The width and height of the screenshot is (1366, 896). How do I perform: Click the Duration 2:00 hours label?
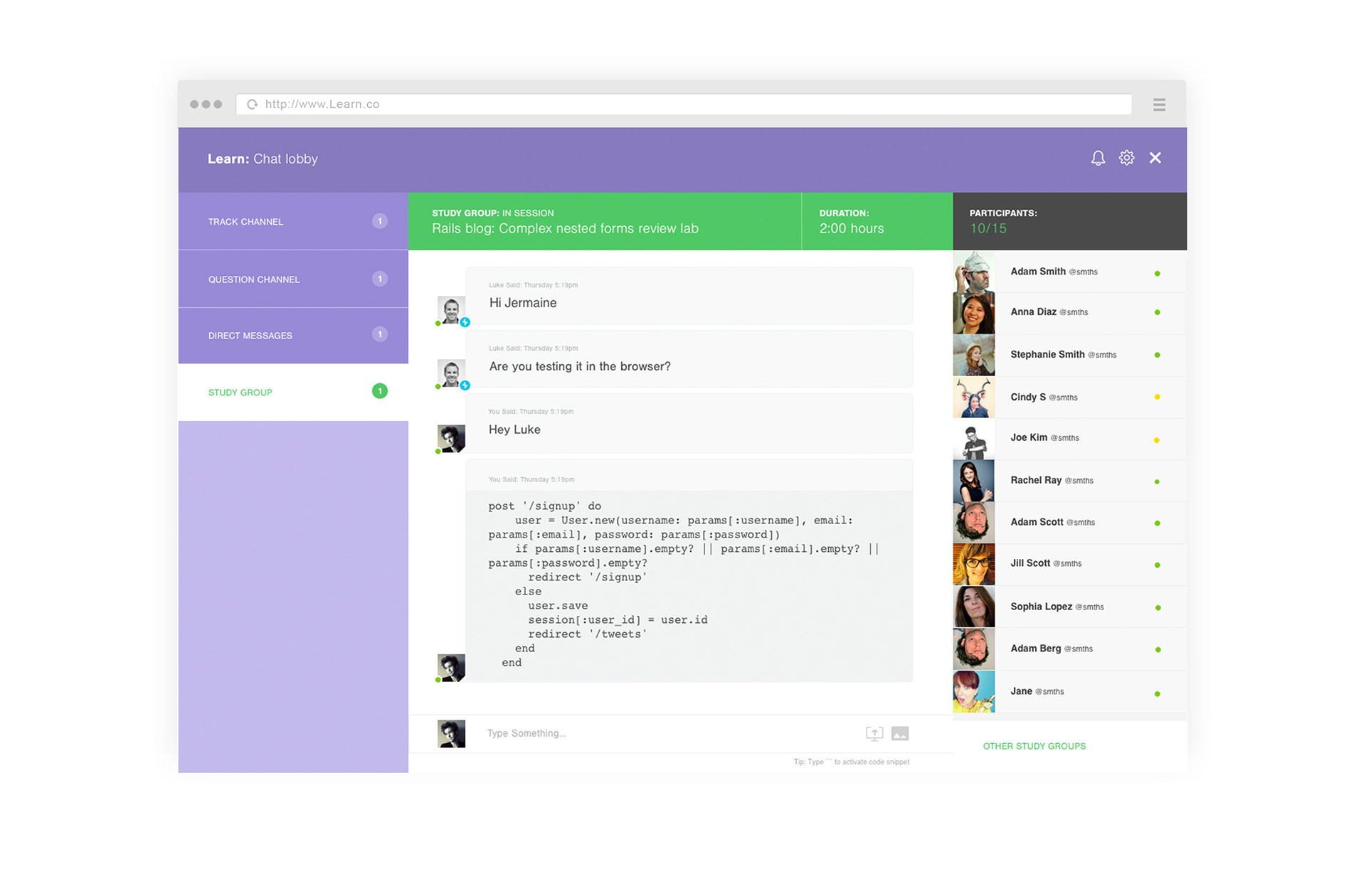852,221
